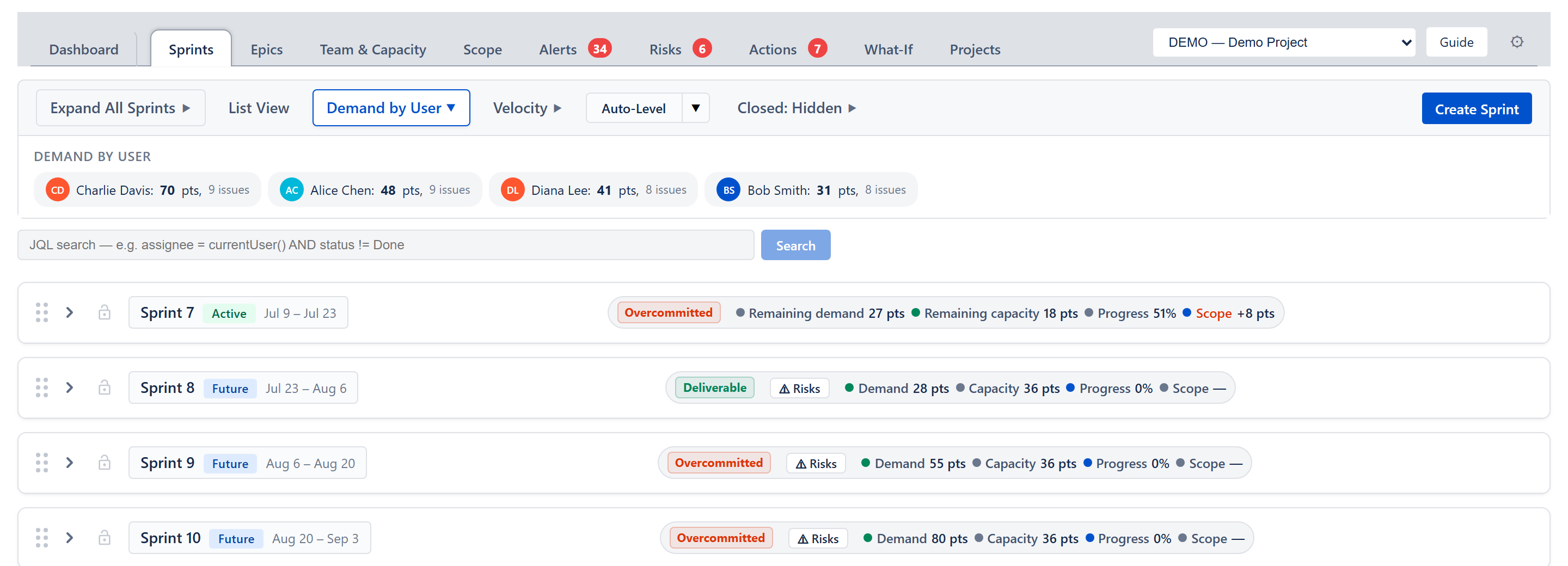Click the Sprint 7 title
This screenshot has width=1568, height=566.
(167, 313)
